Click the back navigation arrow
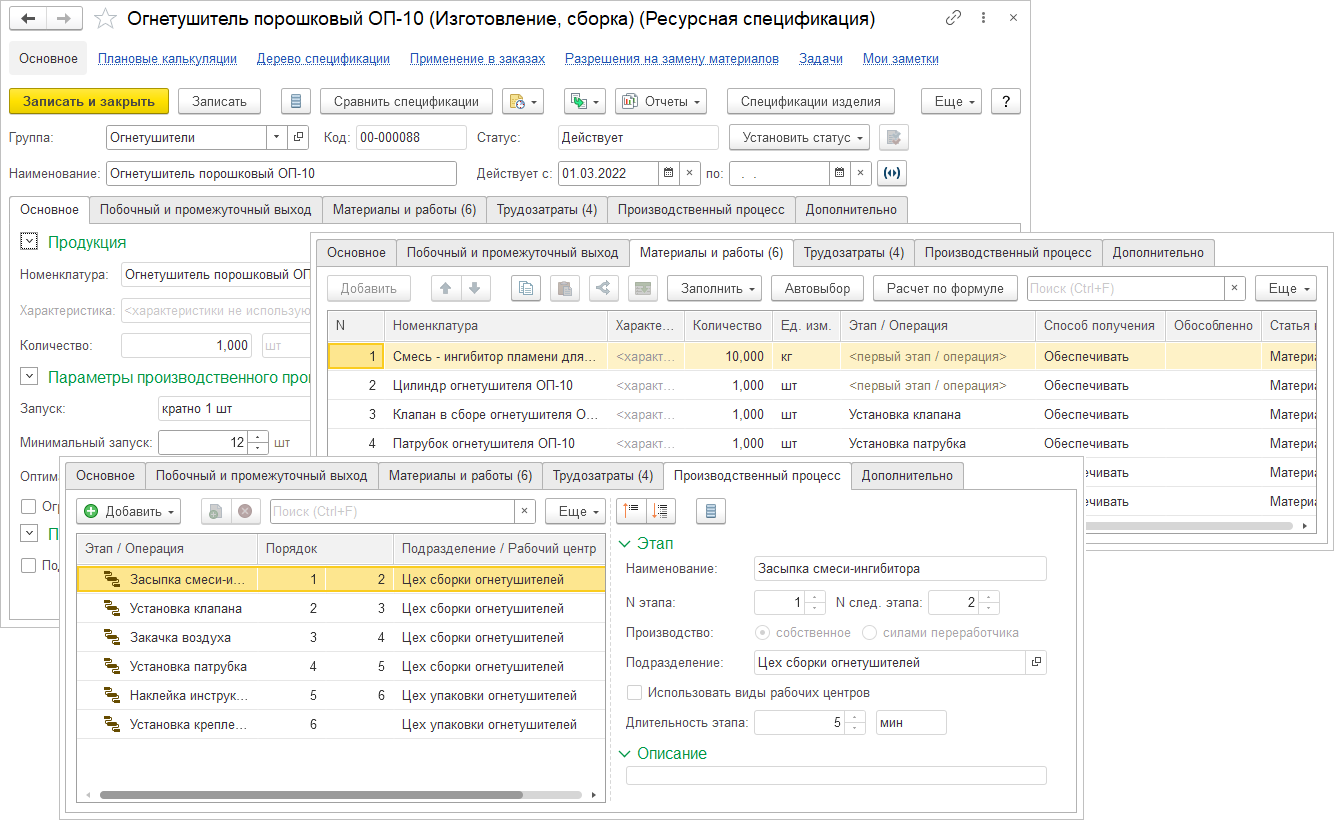This screenshot has height=826, width=1338. point(28,19)
